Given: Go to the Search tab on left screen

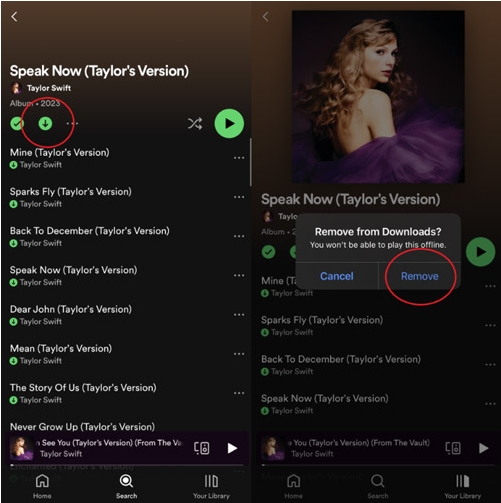Looking at the screenshot, I should point(126,487).
